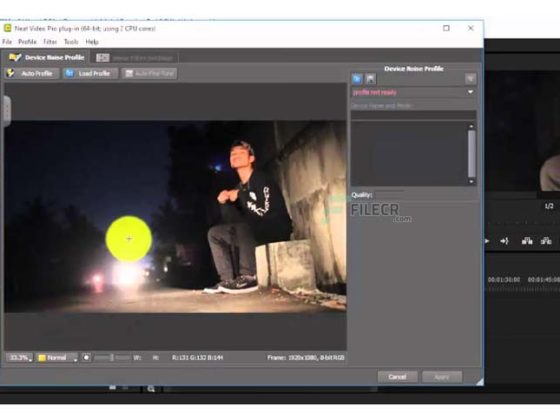Maximize the Neat Video window

[x=446, y=28]
